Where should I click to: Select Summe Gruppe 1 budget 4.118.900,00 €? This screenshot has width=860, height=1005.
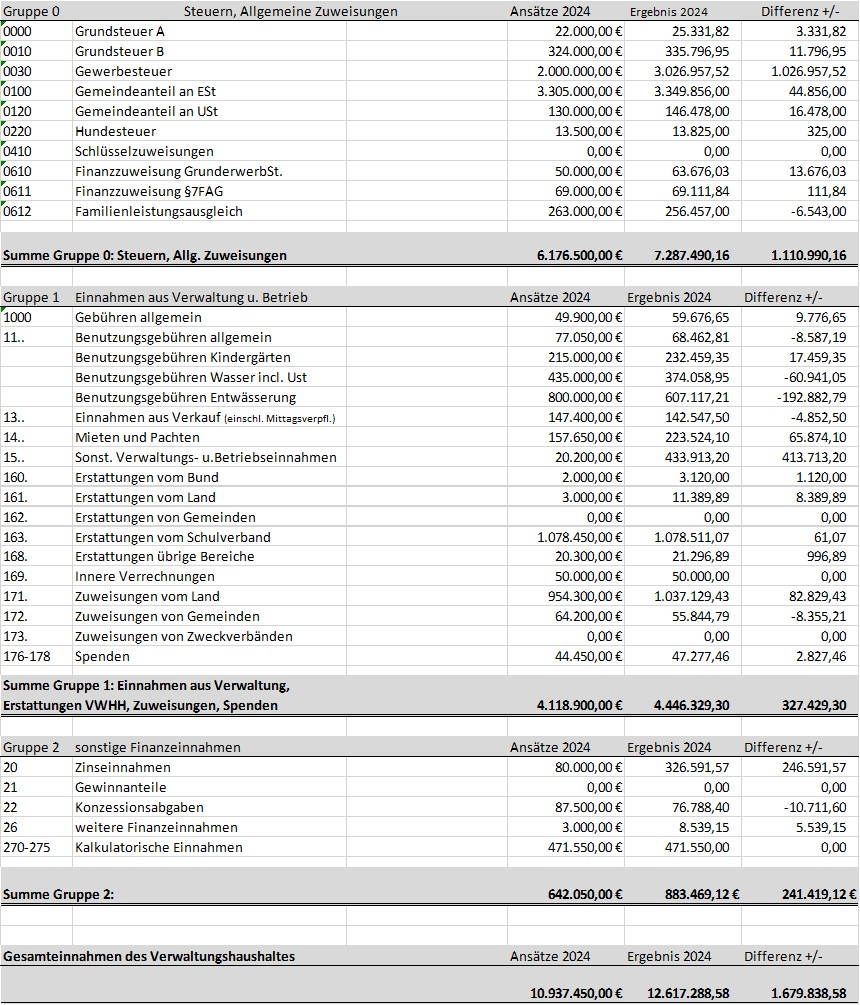coord(579,705)
